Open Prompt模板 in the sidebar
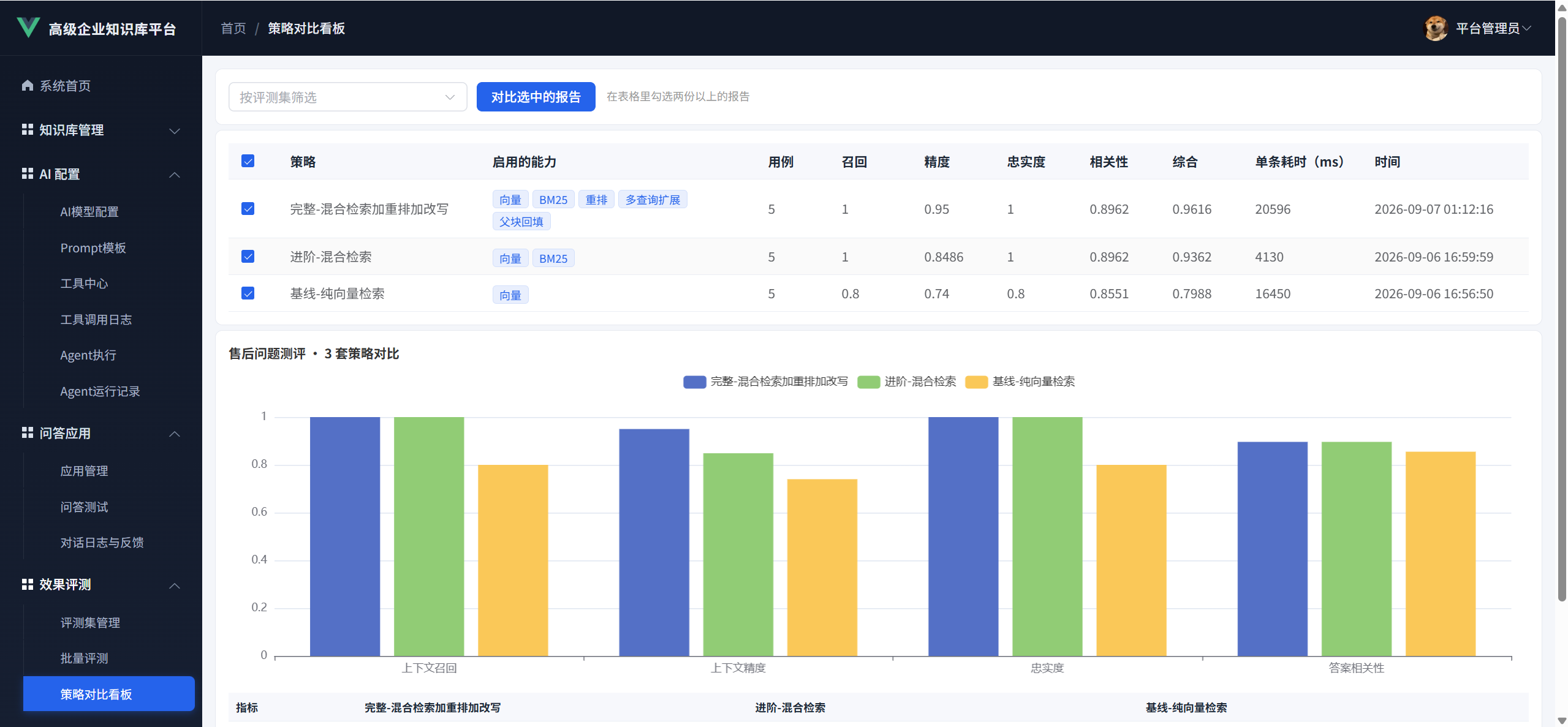 click(x=108, y=247)
